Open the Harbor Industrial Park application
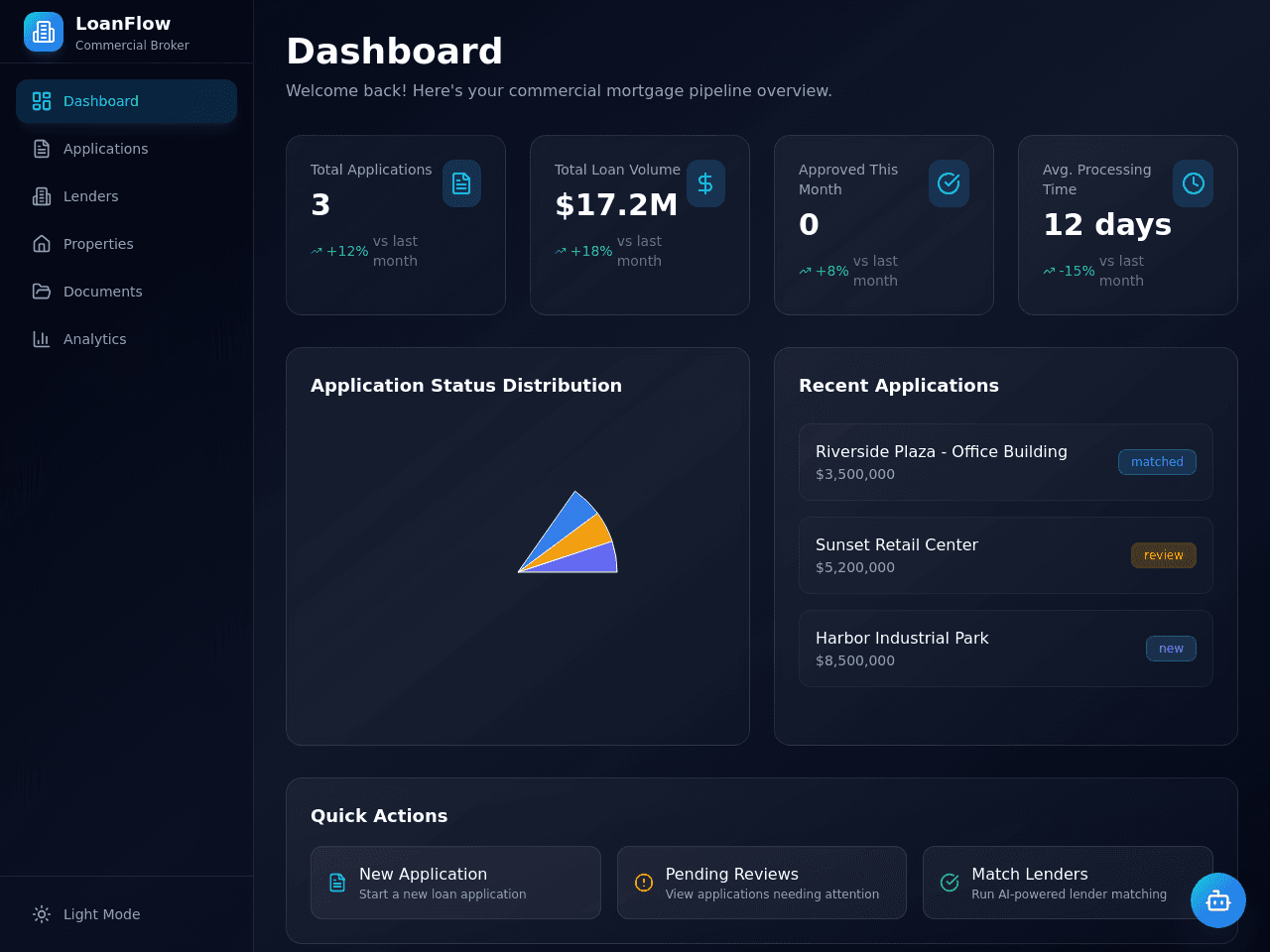The image size is (1270, 952). (x=1006, y=649)
